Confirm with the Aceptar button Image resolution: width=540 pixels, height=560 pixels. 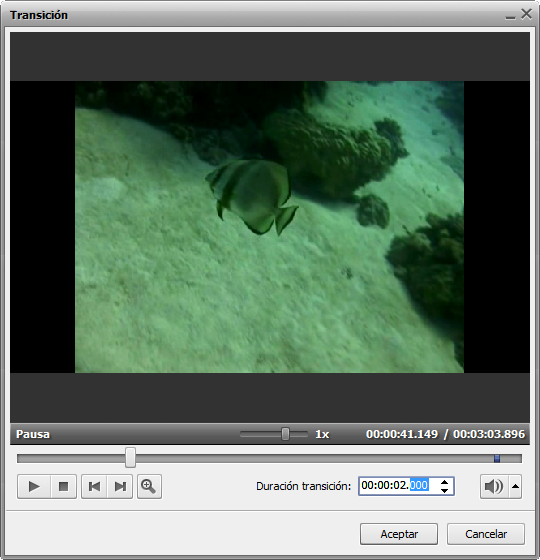[x=399, y=534]
